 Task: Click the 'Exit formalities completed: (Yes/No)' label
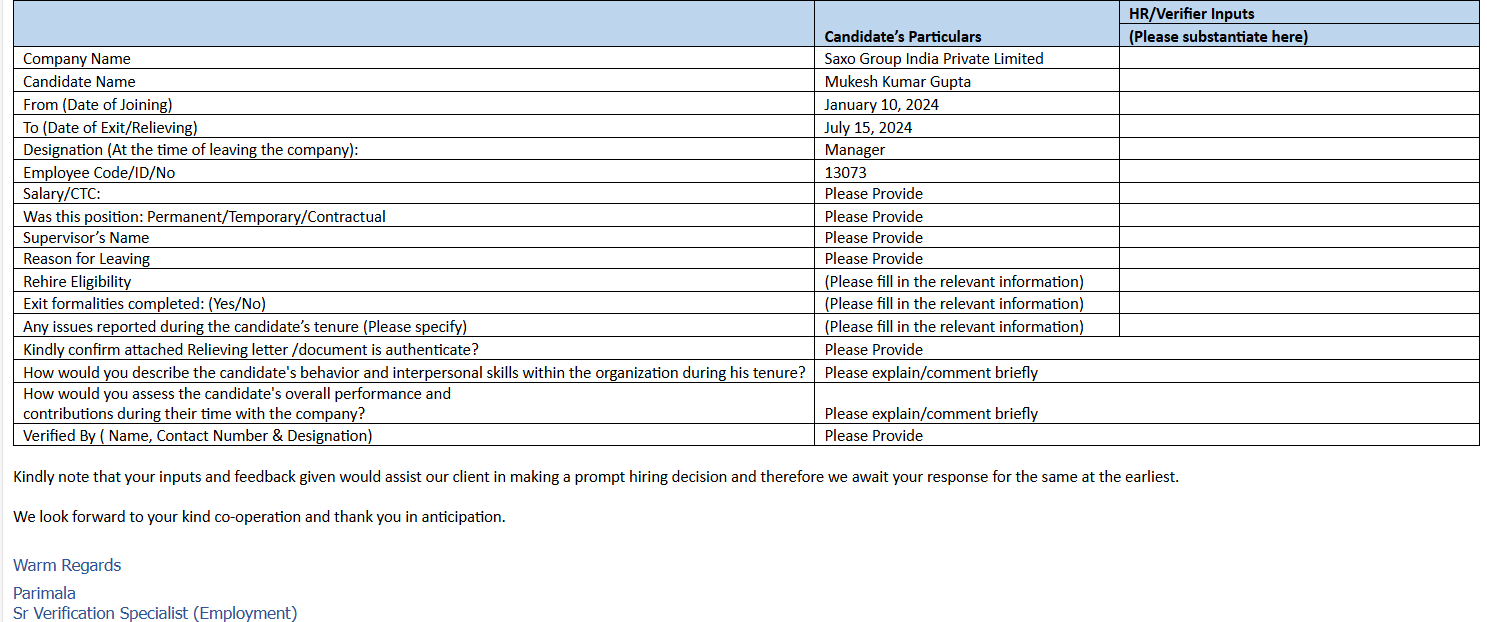coord(145,304)
